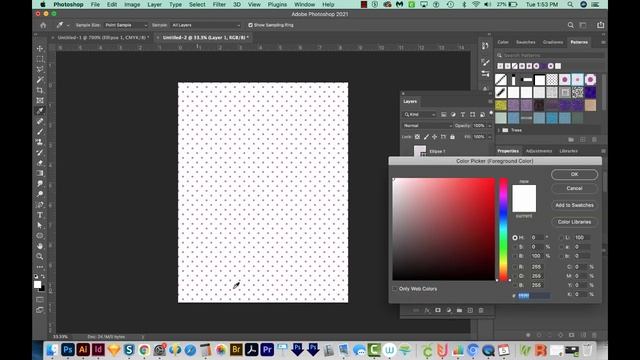Open the Image menu

point(132,4)
